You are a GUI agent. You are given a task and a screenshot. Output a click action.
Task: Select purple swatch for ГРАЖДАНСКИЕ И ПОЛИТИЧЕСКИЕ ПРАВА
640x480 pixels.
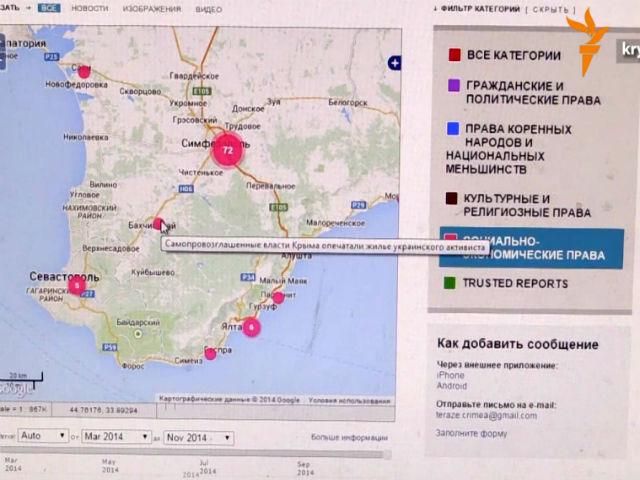(454, 85)
